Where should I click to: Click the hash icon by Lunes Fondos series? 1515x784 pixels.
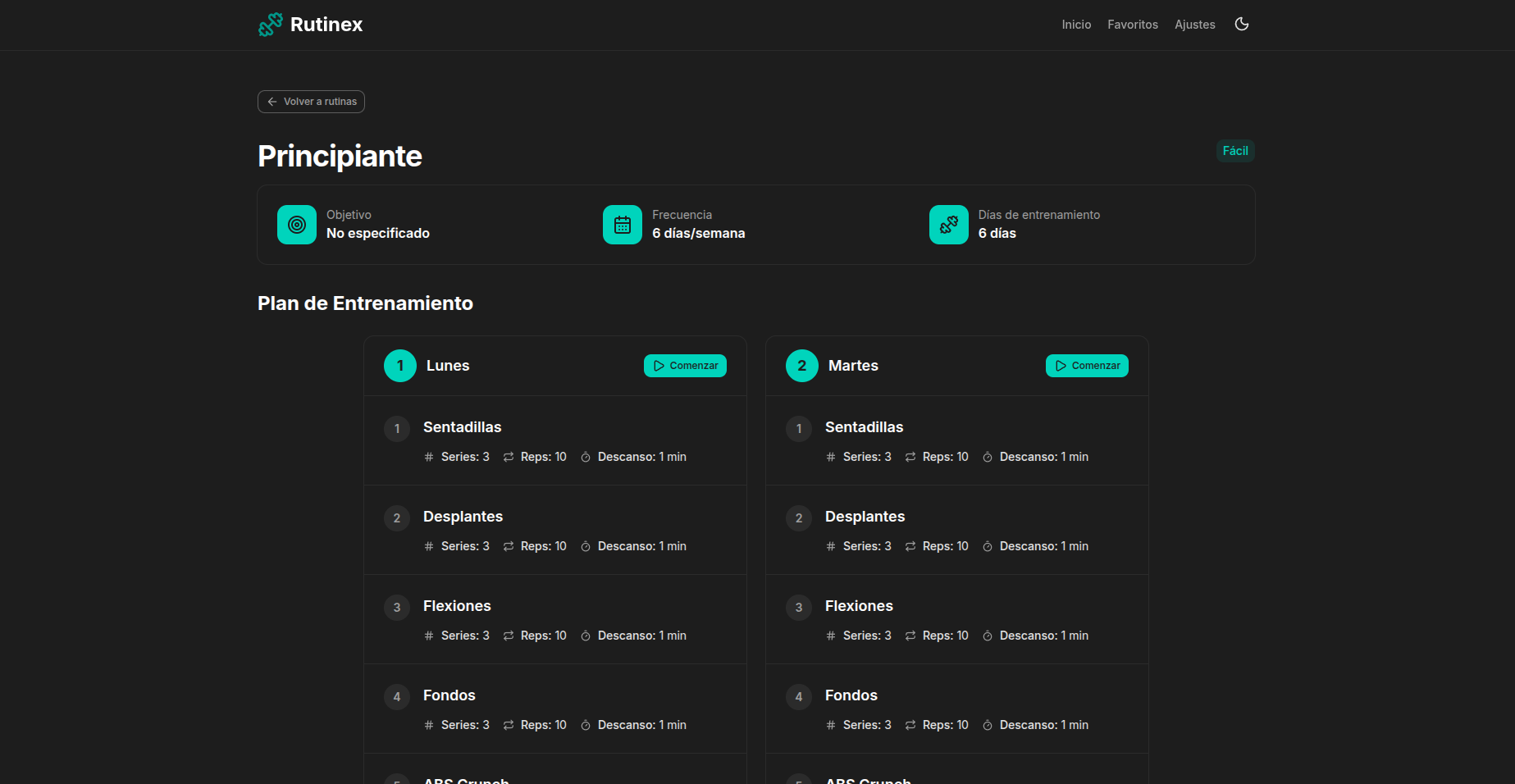tap(429, 725)
